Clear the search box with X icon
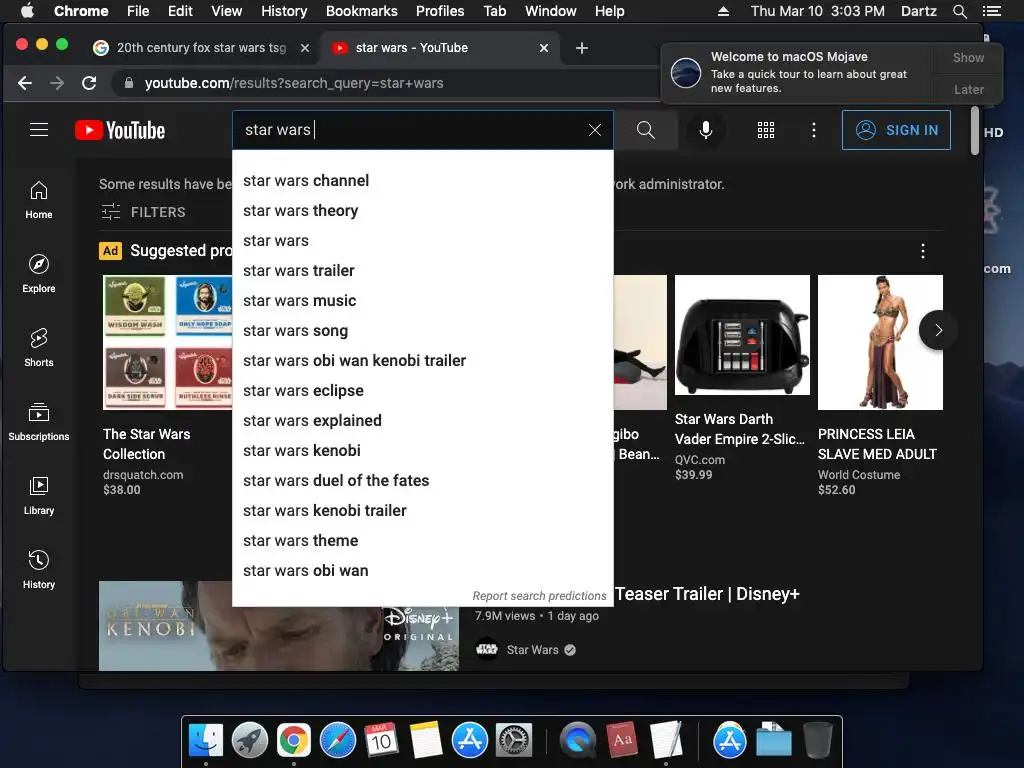This screenshot has width=1024, height=768. 594,130
